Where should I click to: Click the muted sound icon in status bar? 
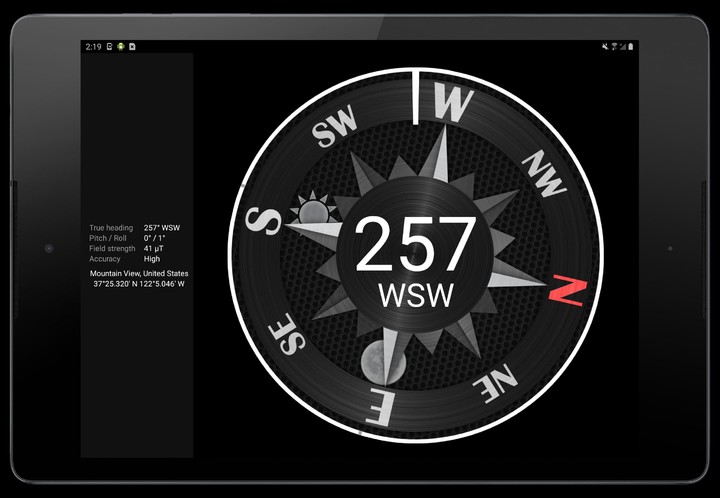click(605, 46)
